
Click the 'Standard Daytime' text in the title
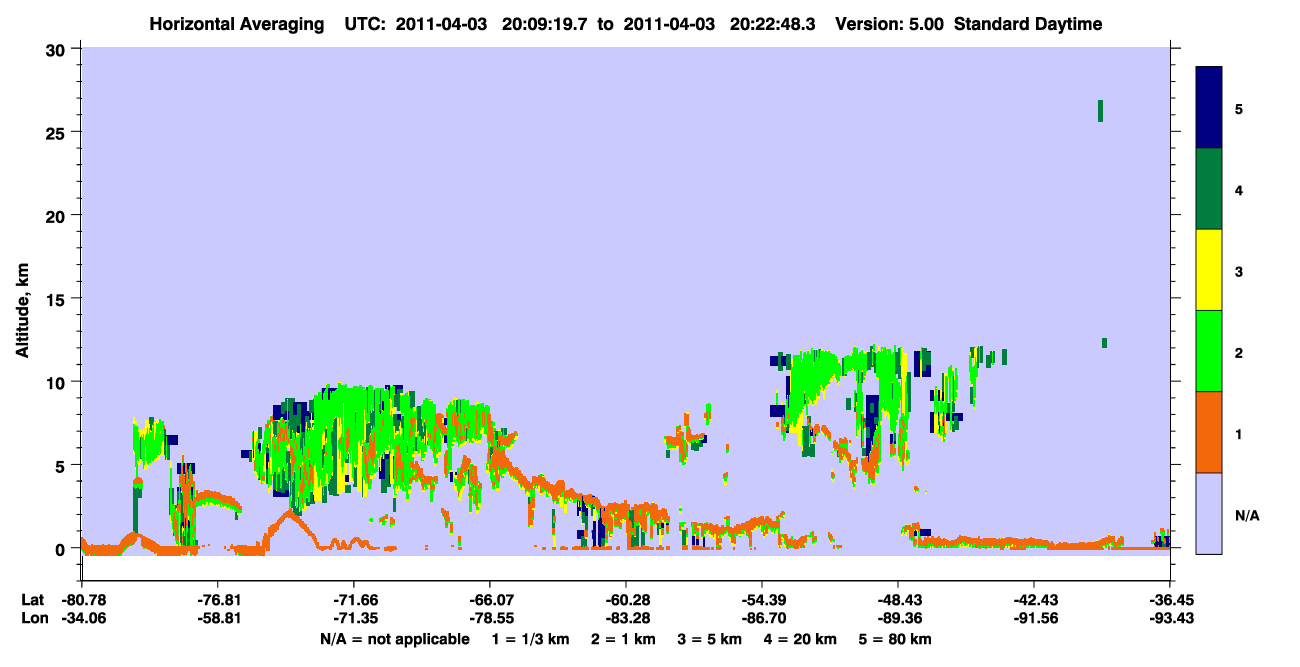1028,24
